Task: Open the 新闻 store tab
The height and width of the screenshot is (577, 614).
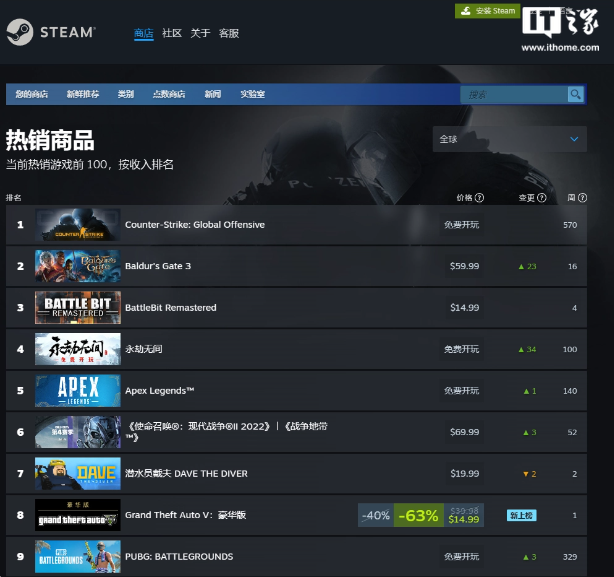Action: pos(213,94)
